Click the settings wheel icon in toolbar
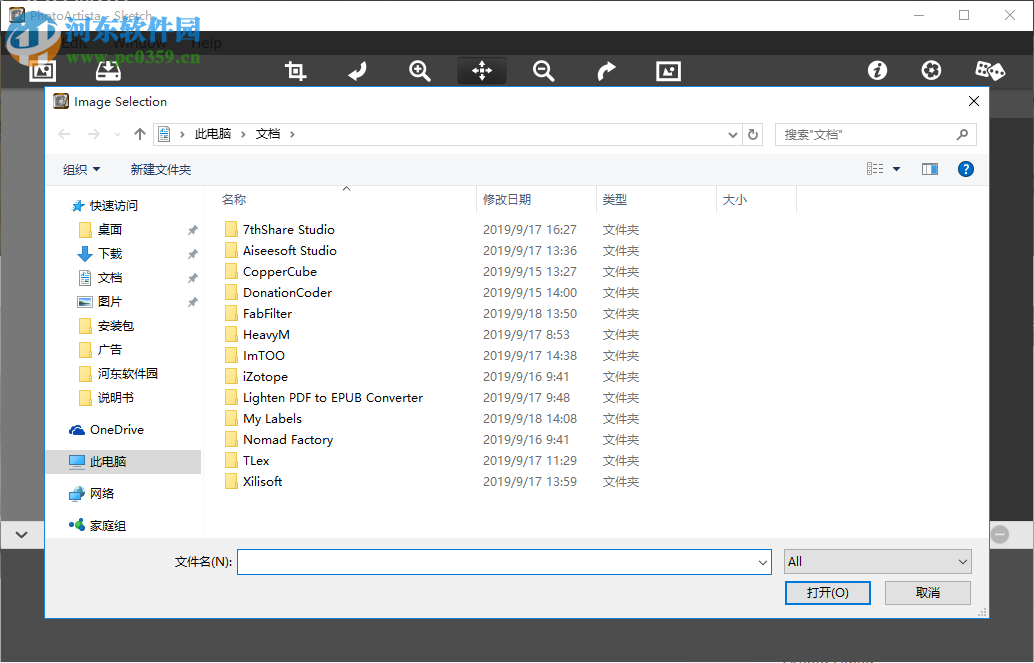This screenshot has width=1034, height=663. point(931,70)
